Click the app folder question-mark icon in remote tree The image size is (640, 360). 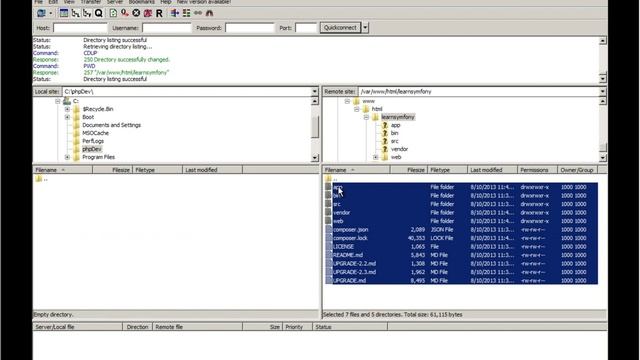click(x=384, y=125)
